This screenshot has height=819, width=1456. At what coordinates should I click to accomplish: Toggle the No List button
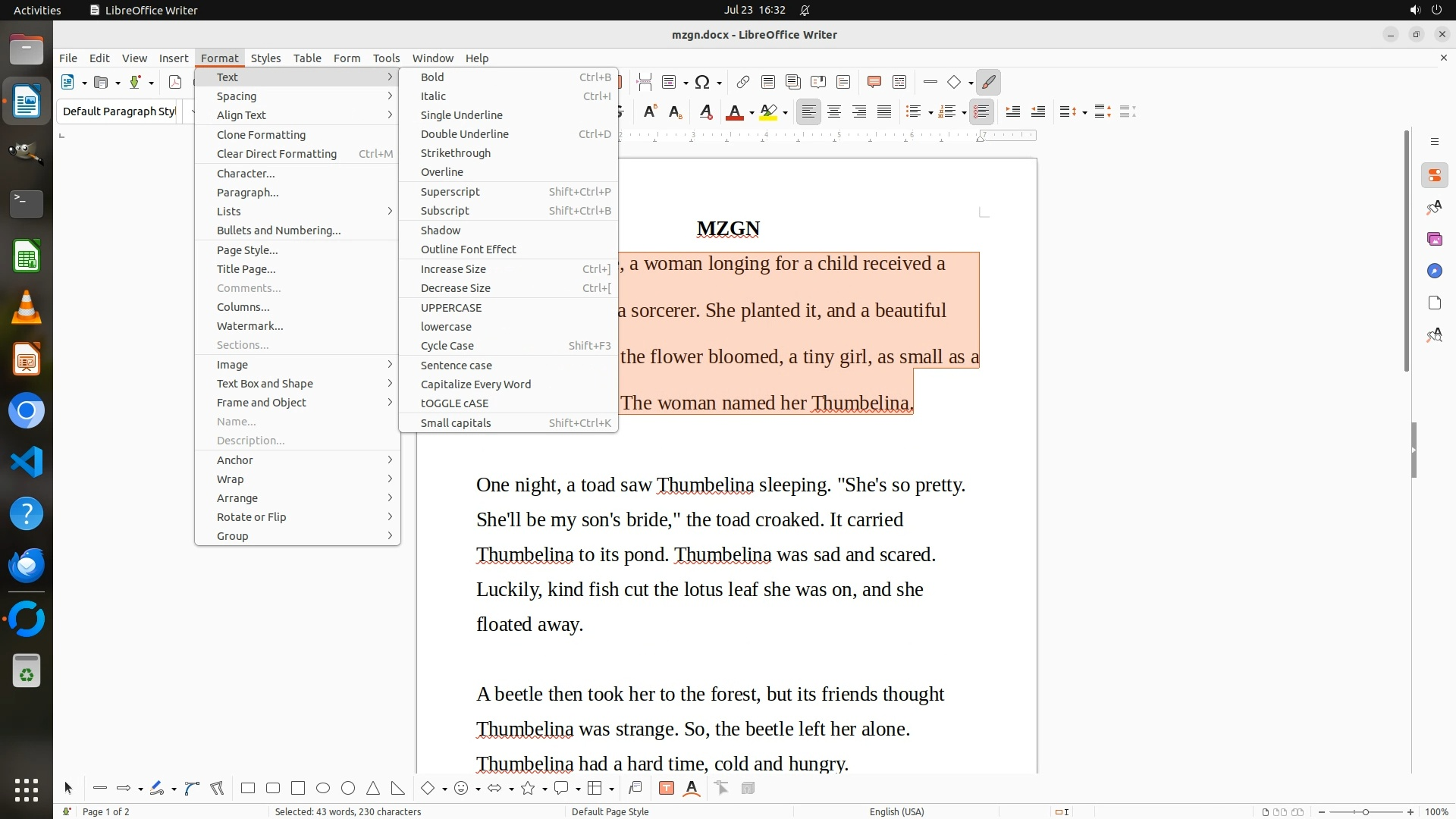coord(981,112)
